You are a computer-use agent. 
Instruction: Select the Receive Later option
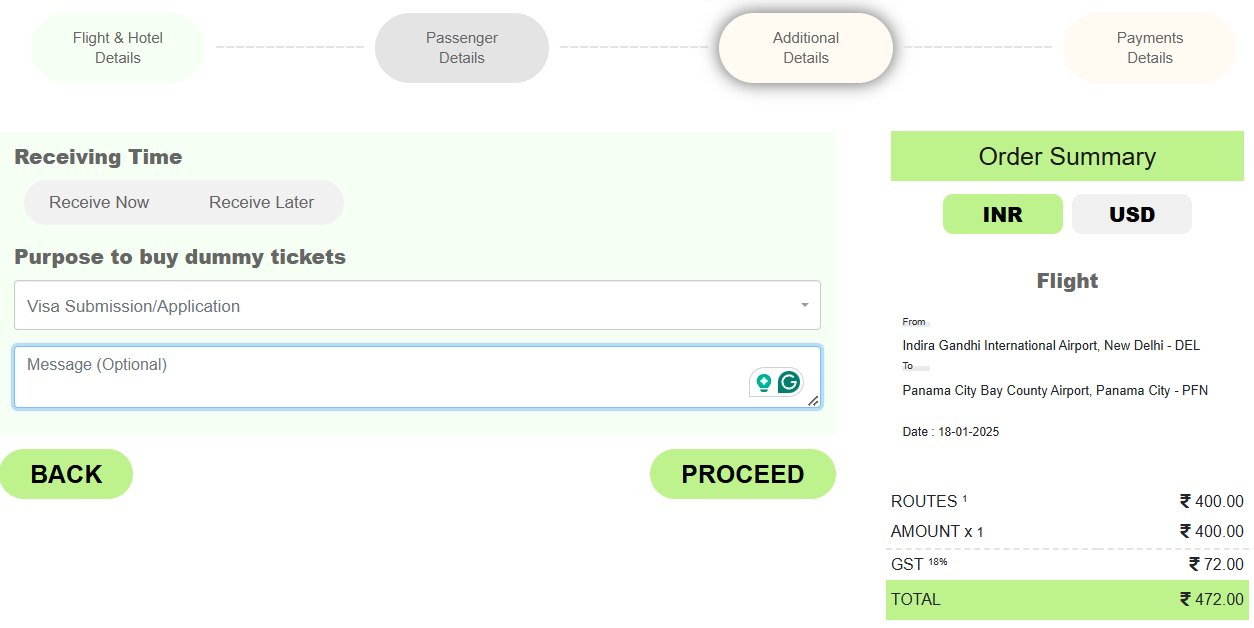click(x=261, y=202)
